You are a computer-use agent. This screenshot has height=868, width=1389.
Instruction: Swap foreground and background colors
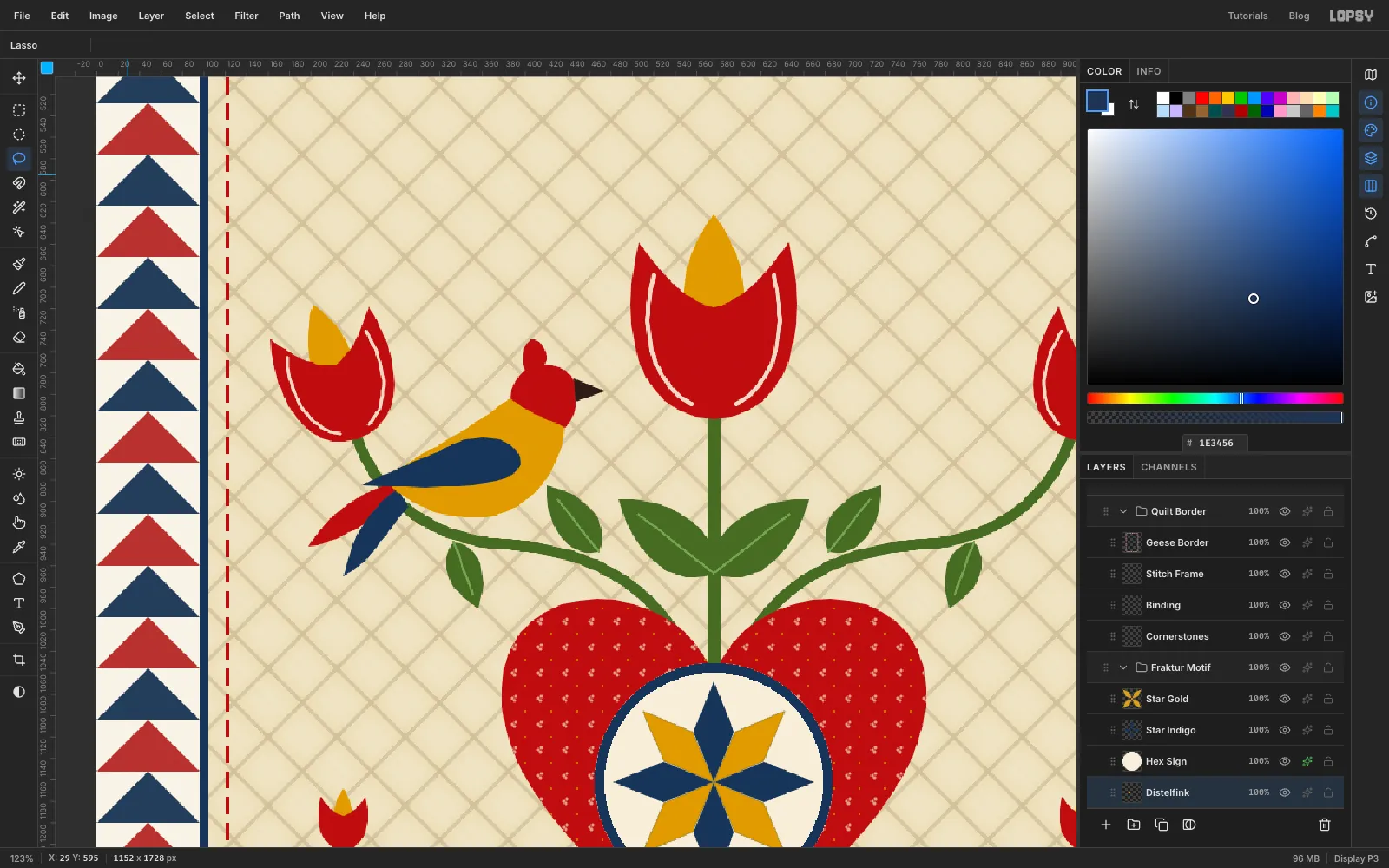(1134, 104)
